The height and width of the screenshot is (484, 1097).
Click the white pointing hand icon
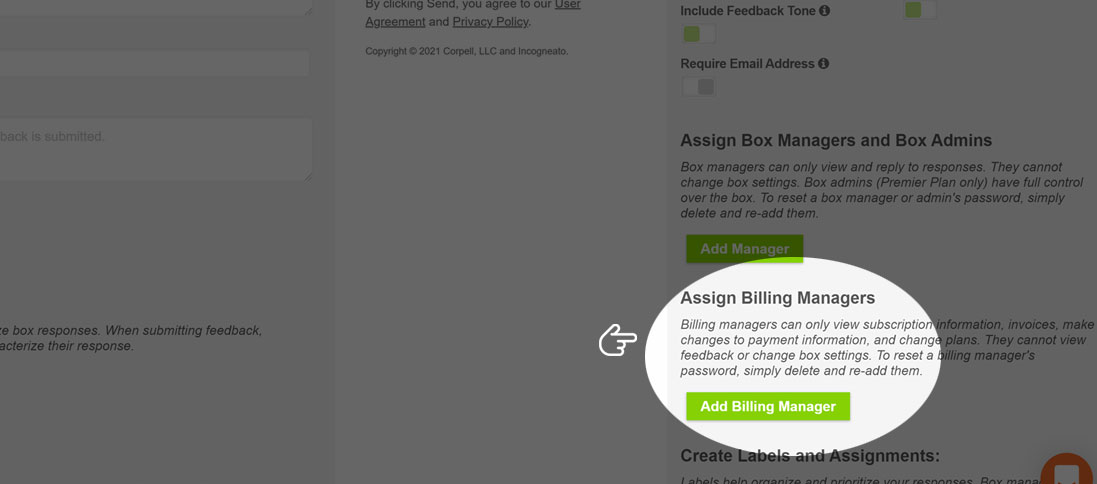click(618, 340)
